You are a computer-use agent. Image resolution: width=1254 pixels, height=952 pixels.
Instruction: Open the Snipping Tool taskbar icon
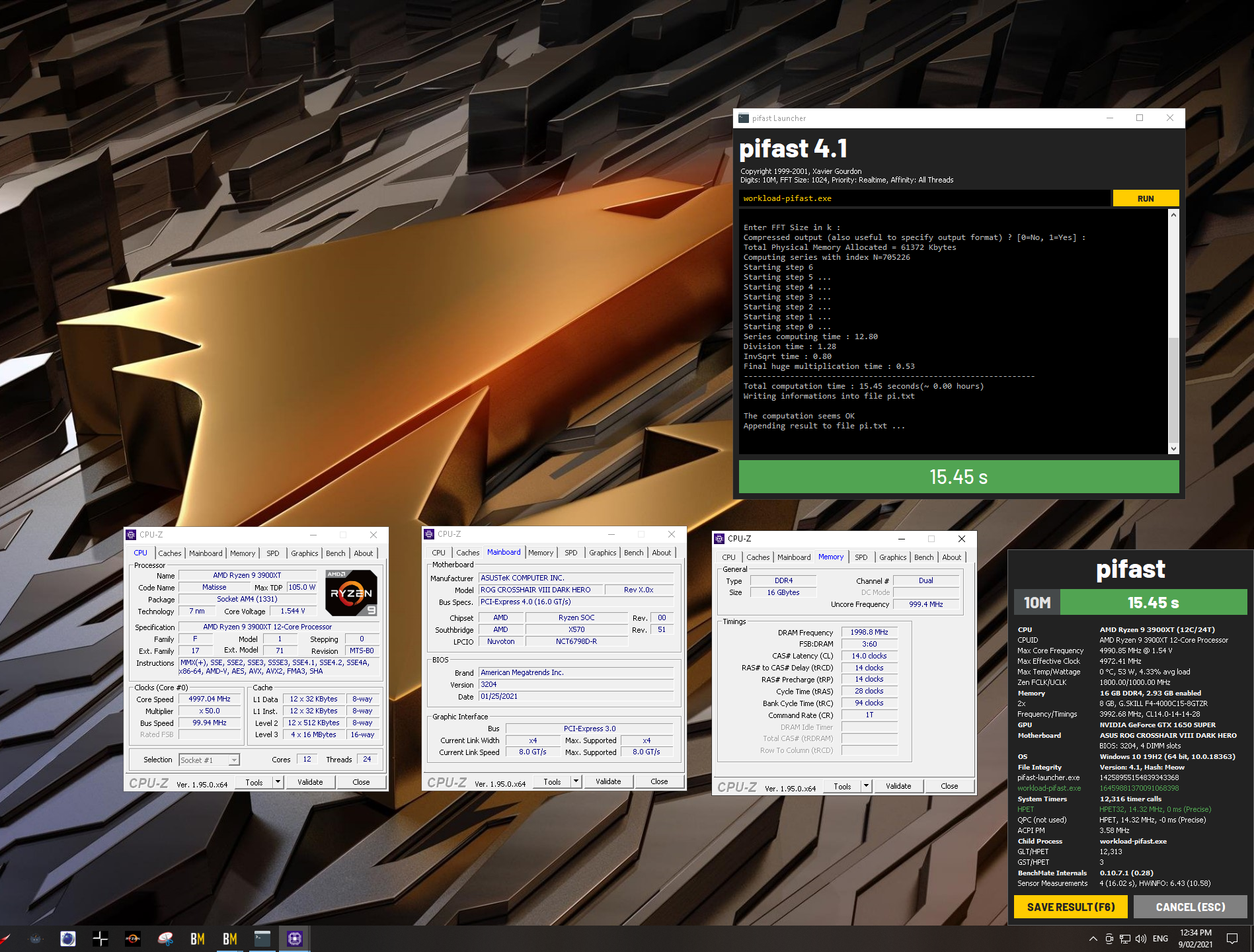(x=165, y=938)
